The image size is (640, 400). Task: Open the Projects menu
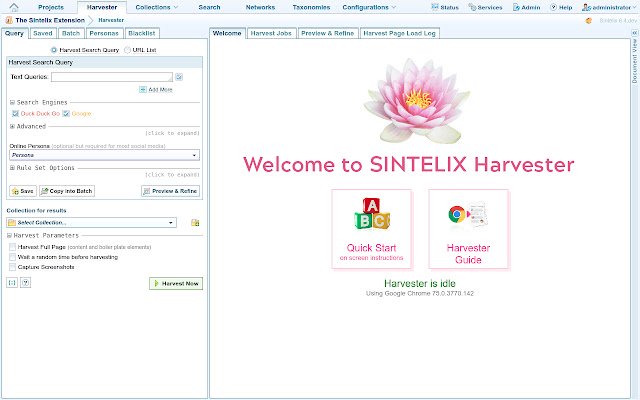pos(51,7)
